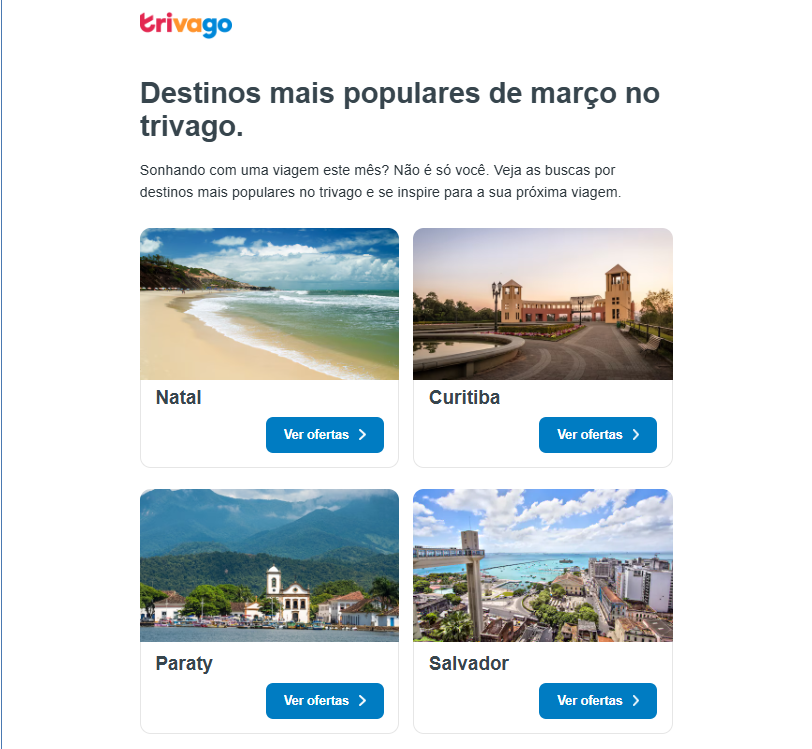Image resolution: width=812 pixels, height=749 pixels.
Task: Open the Curitiba park photo
Action: (543, 304)
